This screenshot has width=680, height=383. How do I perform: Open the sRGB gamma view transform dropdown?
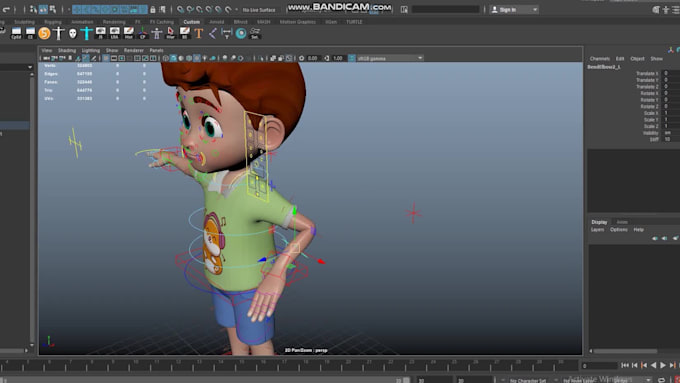point(389,58)
